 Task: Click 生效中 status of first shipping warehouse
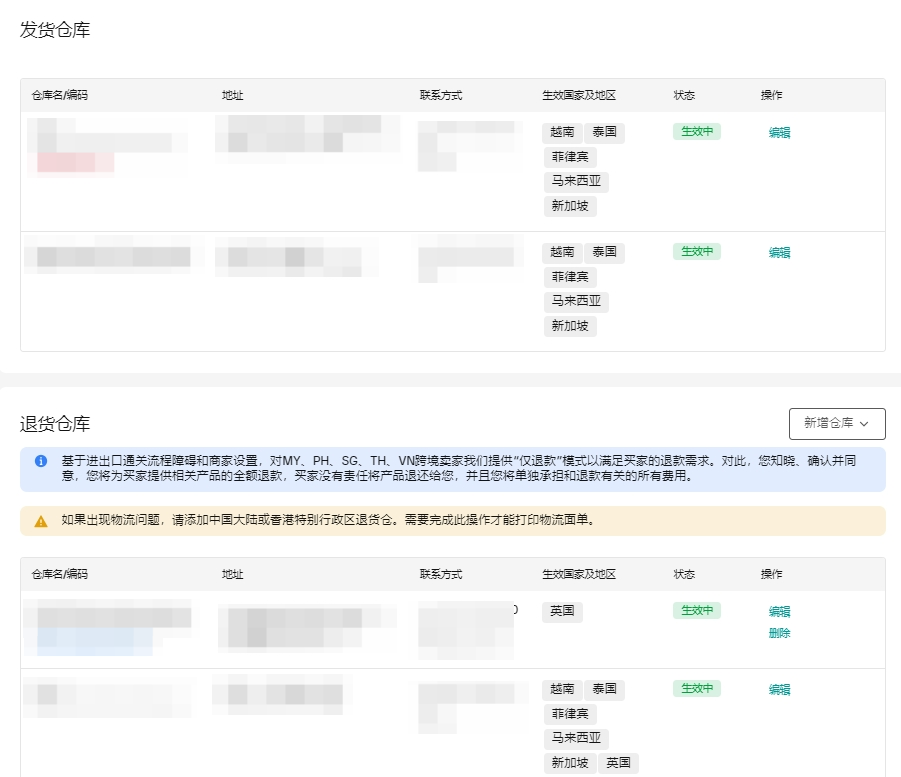coord(697,132)
